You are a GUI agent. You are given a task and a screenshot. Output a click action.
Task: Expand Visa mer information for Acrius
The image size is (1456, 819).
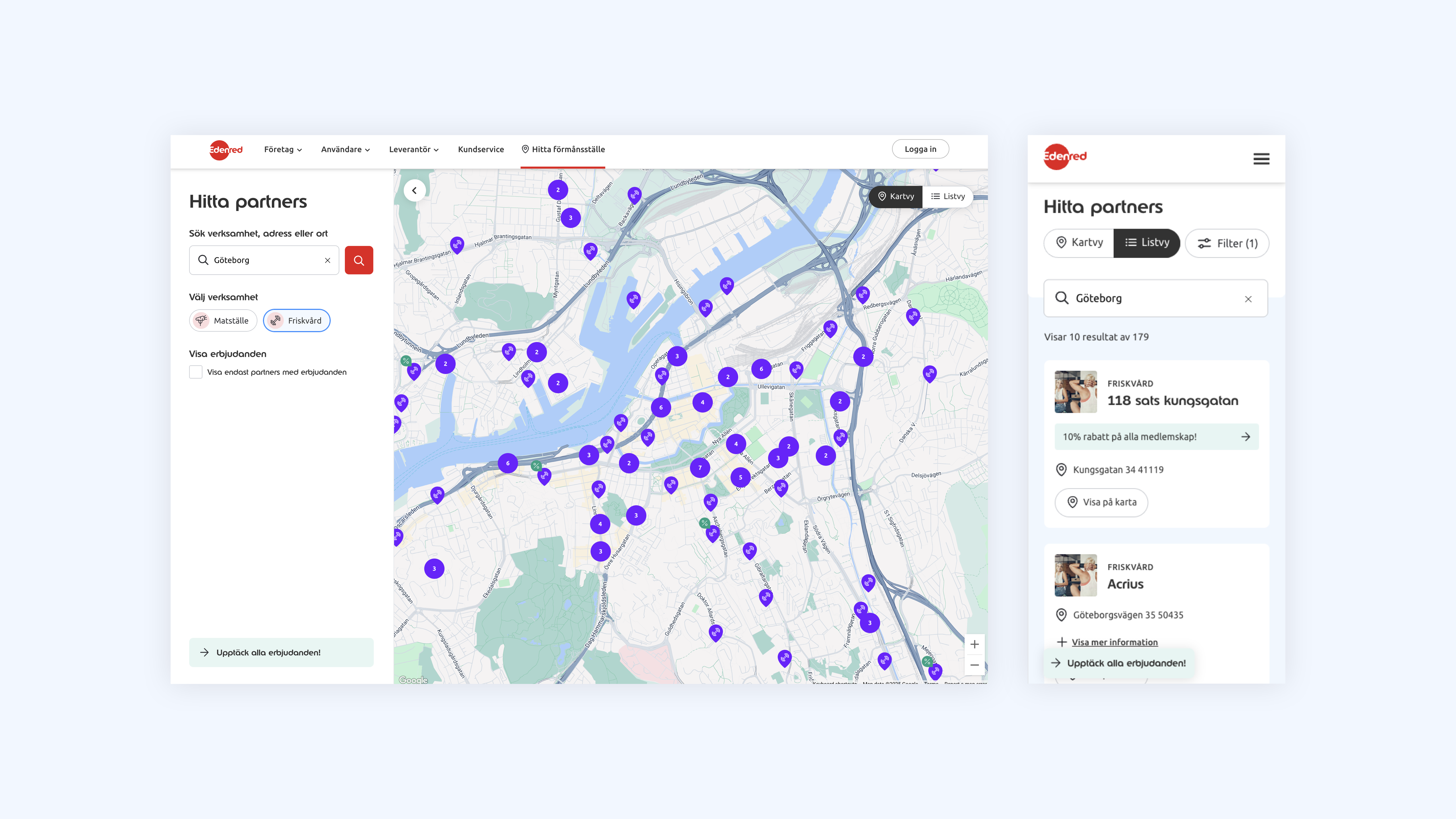1115,642
